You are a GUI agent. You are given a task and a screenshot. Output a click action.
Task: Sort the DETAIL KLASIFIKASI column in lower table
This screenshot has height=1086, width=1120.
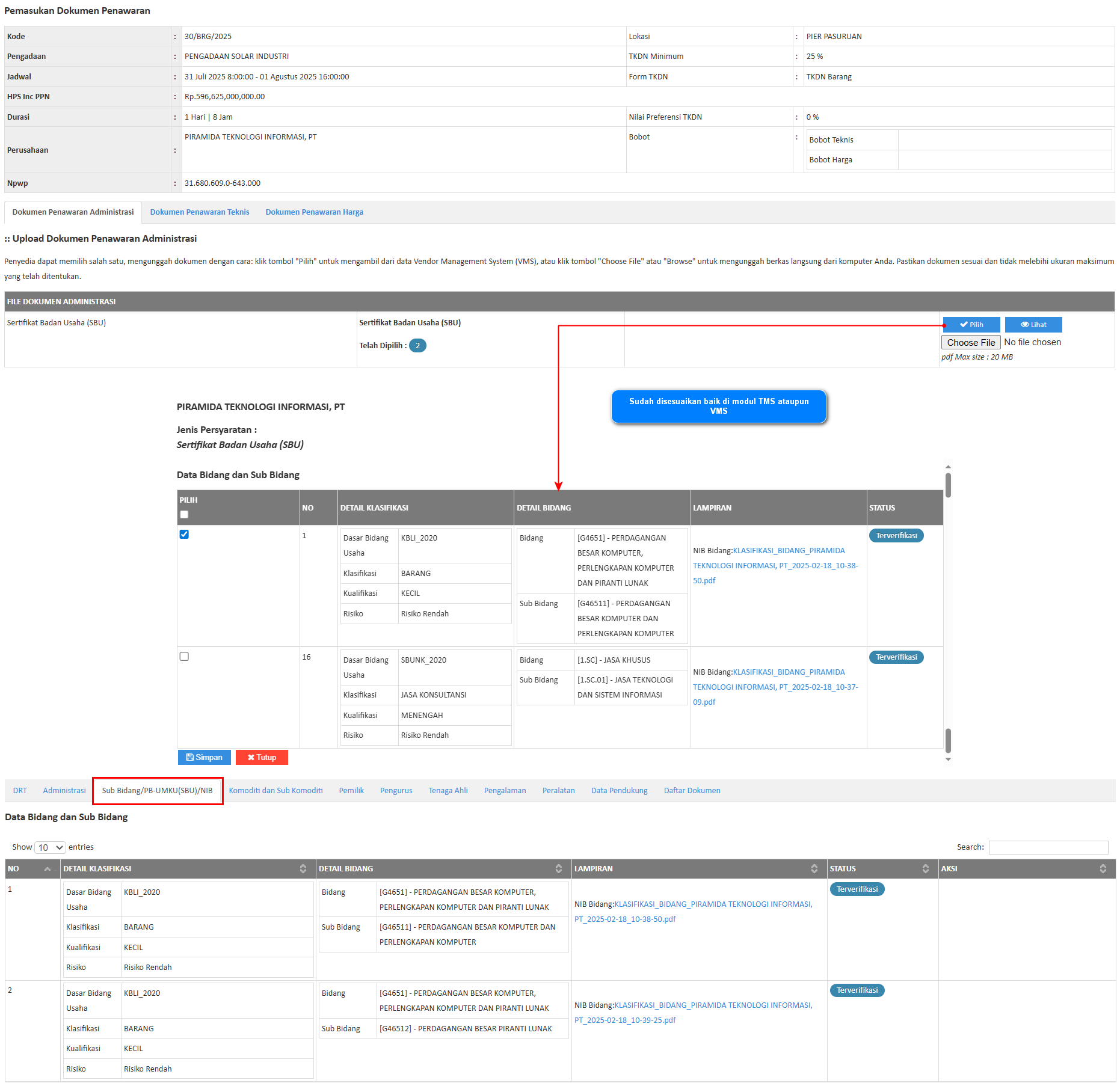303,869
